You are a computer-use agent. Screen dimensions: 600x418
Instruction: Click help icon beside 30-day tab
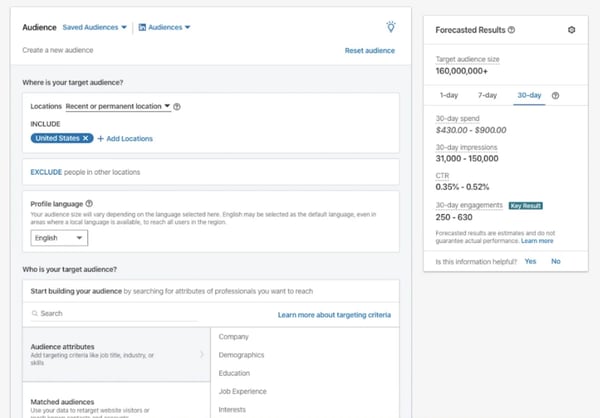[555, 96]
